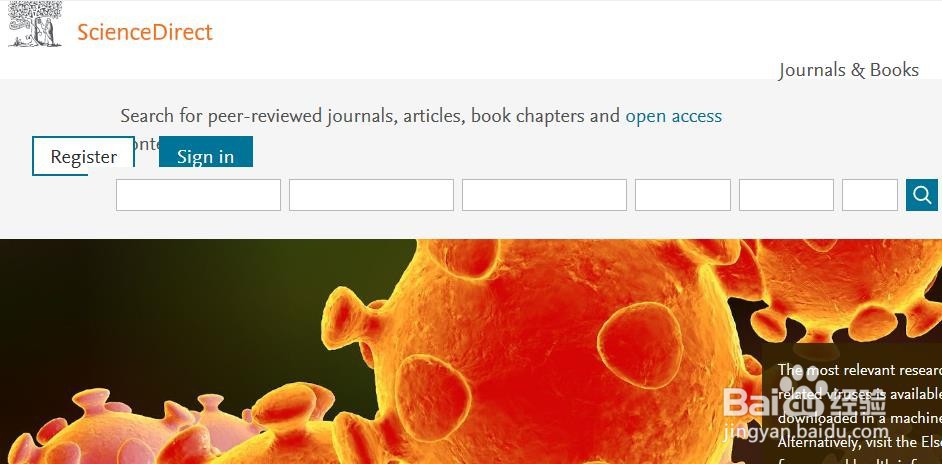Viewport: 942px width, 464px height.
Task: Click the Register button
Action: point(84,156)
